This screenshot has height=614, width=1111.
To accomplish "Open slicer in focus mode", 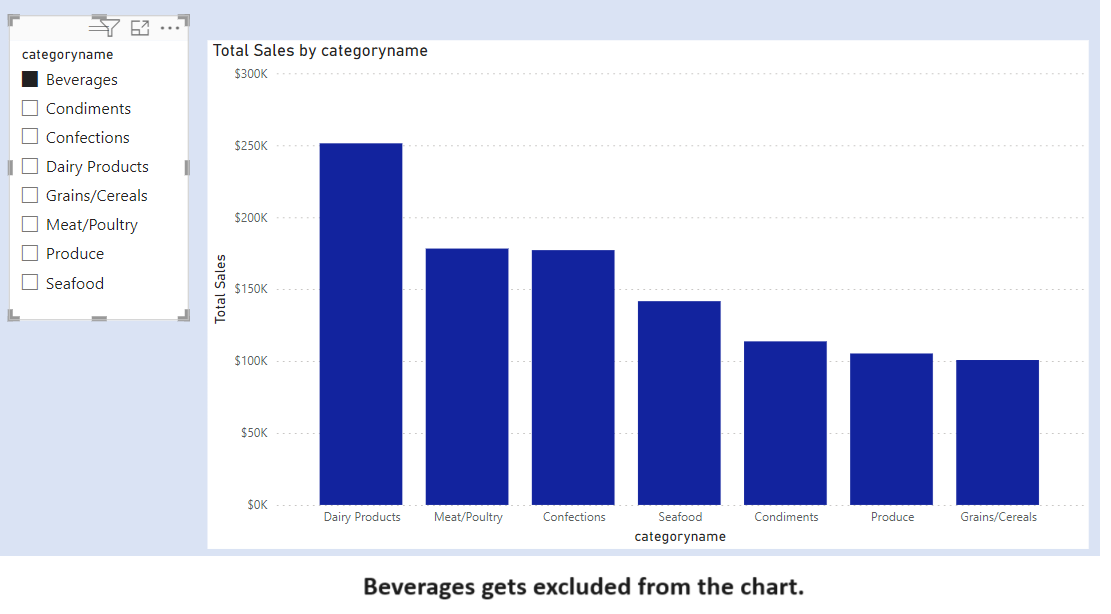I will point(140,28).
